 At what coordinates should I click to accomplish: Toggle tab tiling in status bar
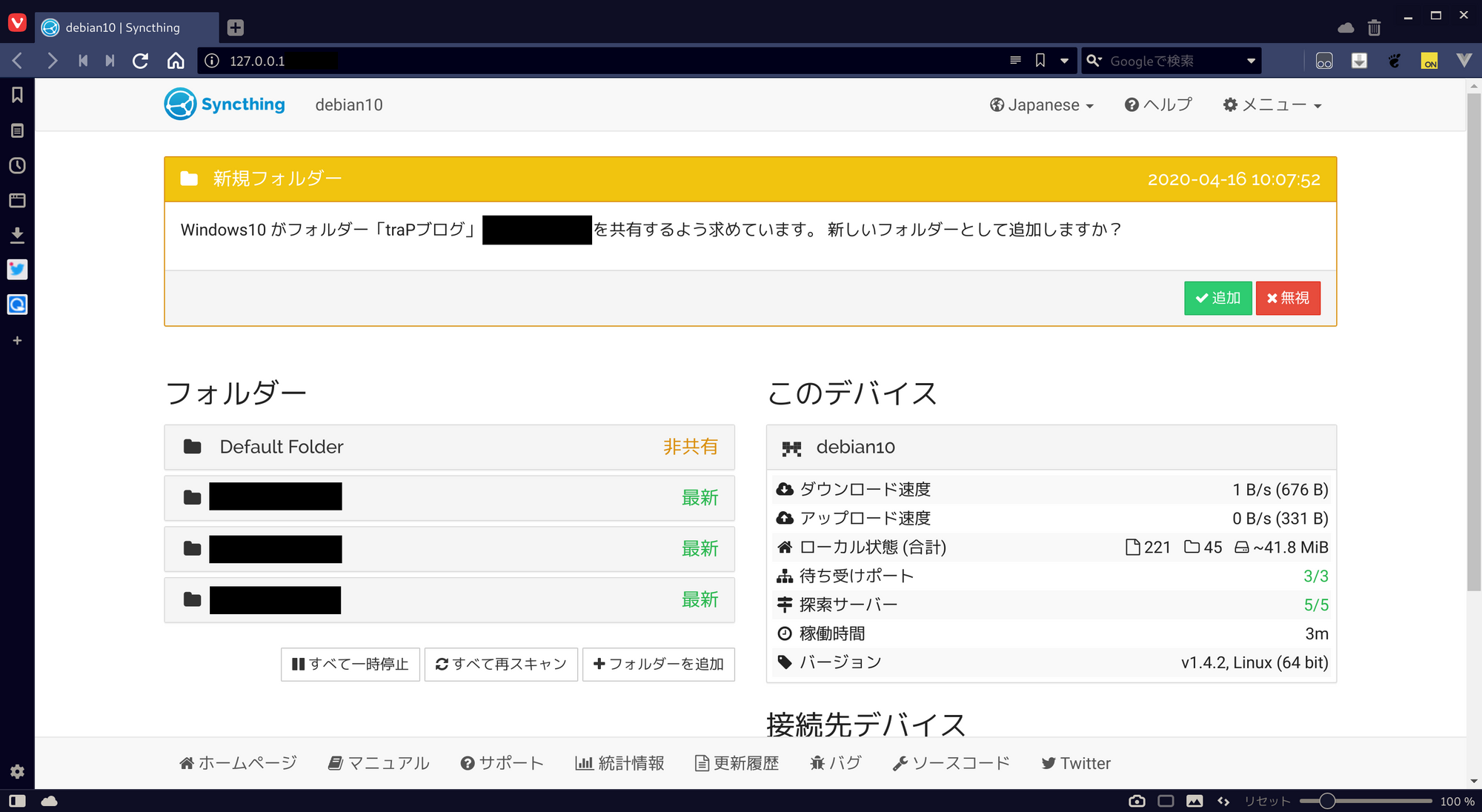[1166, 801]
